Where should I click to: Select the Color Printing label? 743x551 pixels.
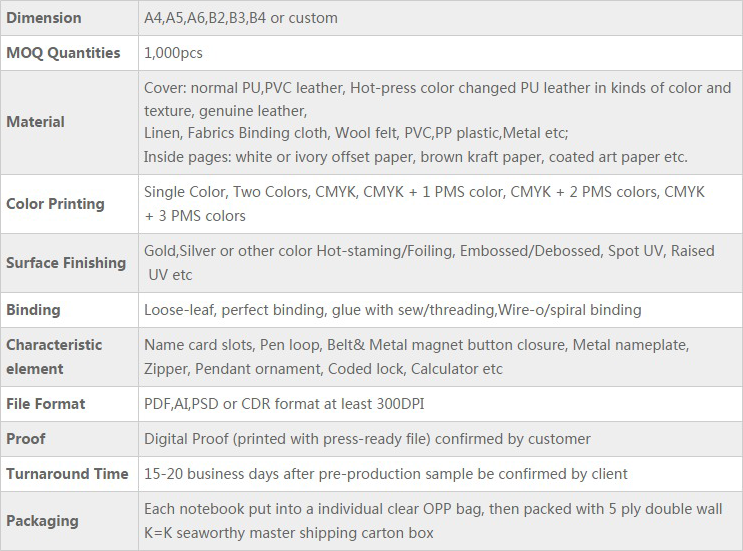[55, 203]
